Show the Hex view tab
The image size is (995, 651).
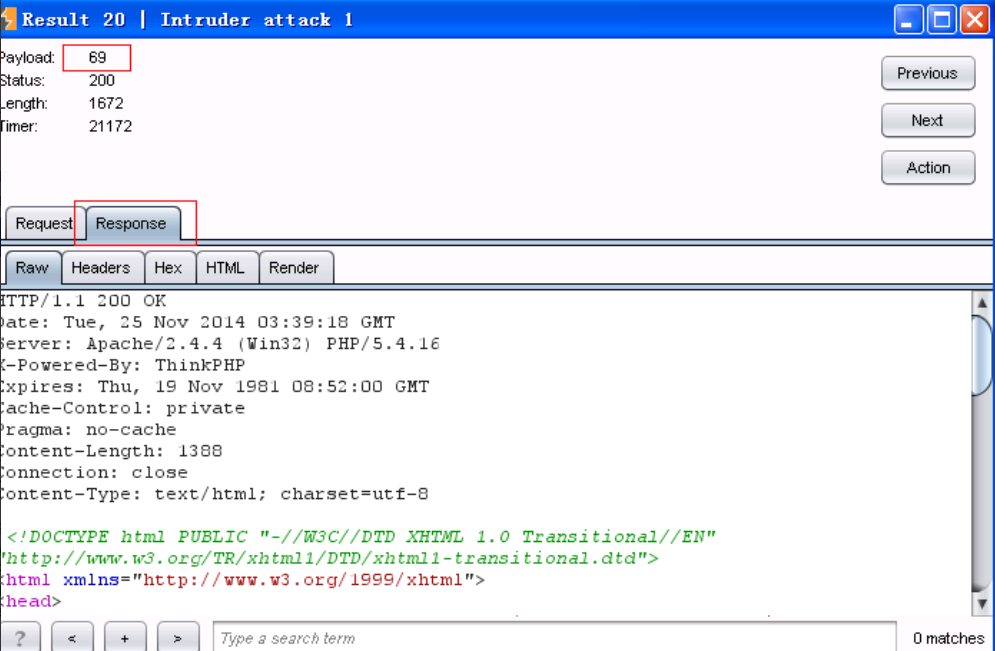168,268
